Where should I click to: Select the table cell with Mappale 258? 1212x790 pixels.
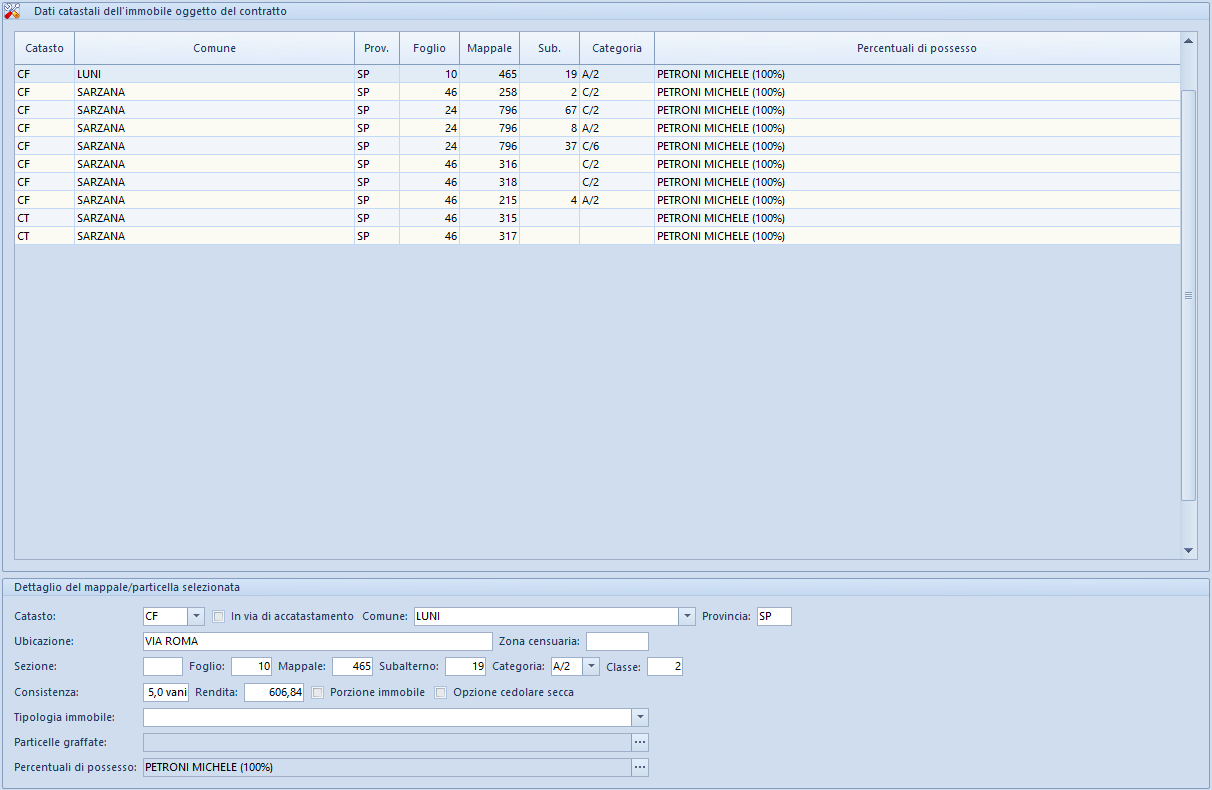click(490, 92)
